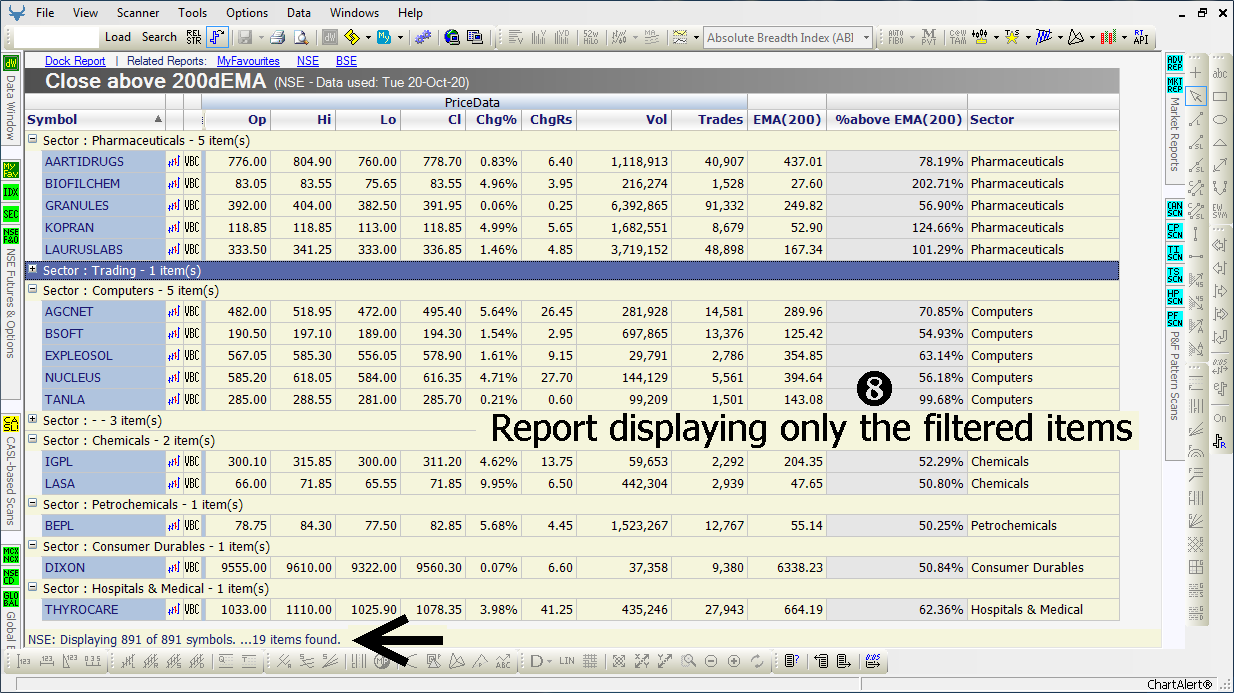Click the MKT REP sidebar icon
This screenshot has height=693, width=1234.
click(x=1174, y=84)
